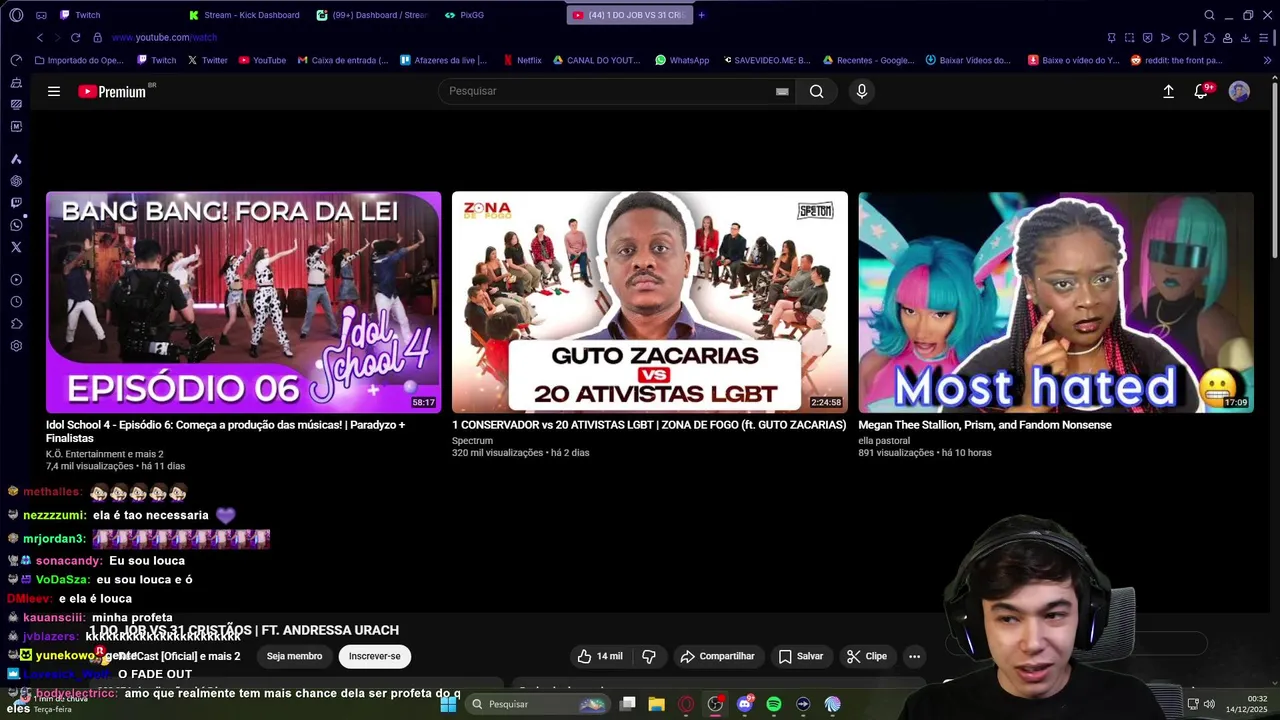Create a clip with Clipe button
The image size is (1280, 720).
pos(866,656)
